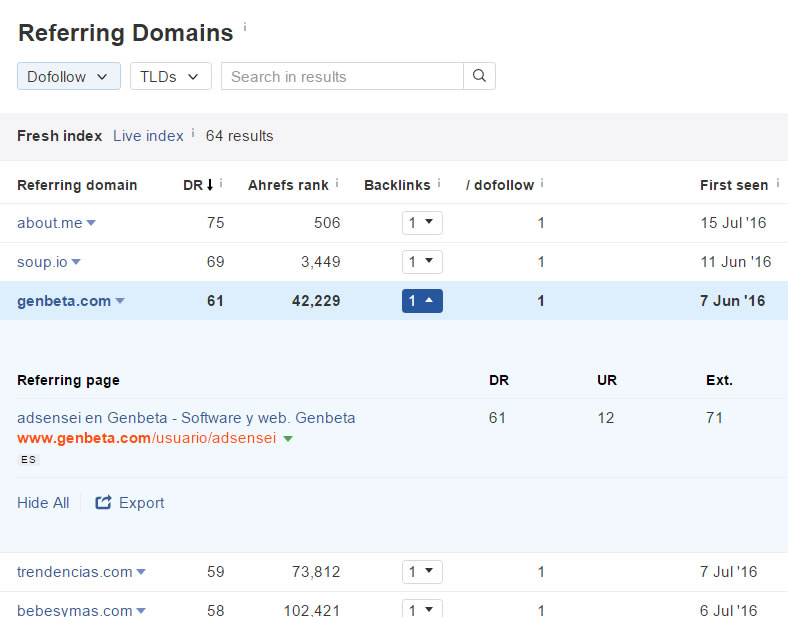Click the 64 results count text
Image resolution: width=788 pixels, height=617 pixels.
(x=239, y=136)
